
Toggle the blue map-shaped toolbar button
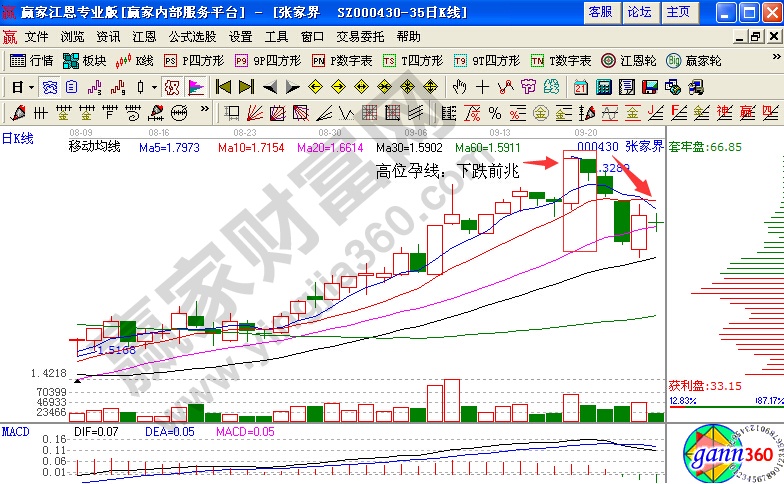[x=50, y=88]
